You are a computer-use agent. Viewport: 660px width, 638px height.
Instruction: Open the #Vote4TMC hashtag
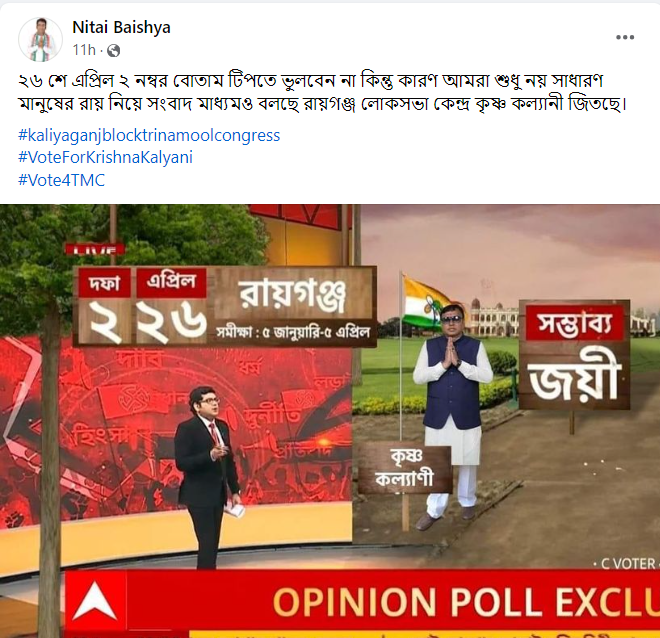[x=61, y=180]
